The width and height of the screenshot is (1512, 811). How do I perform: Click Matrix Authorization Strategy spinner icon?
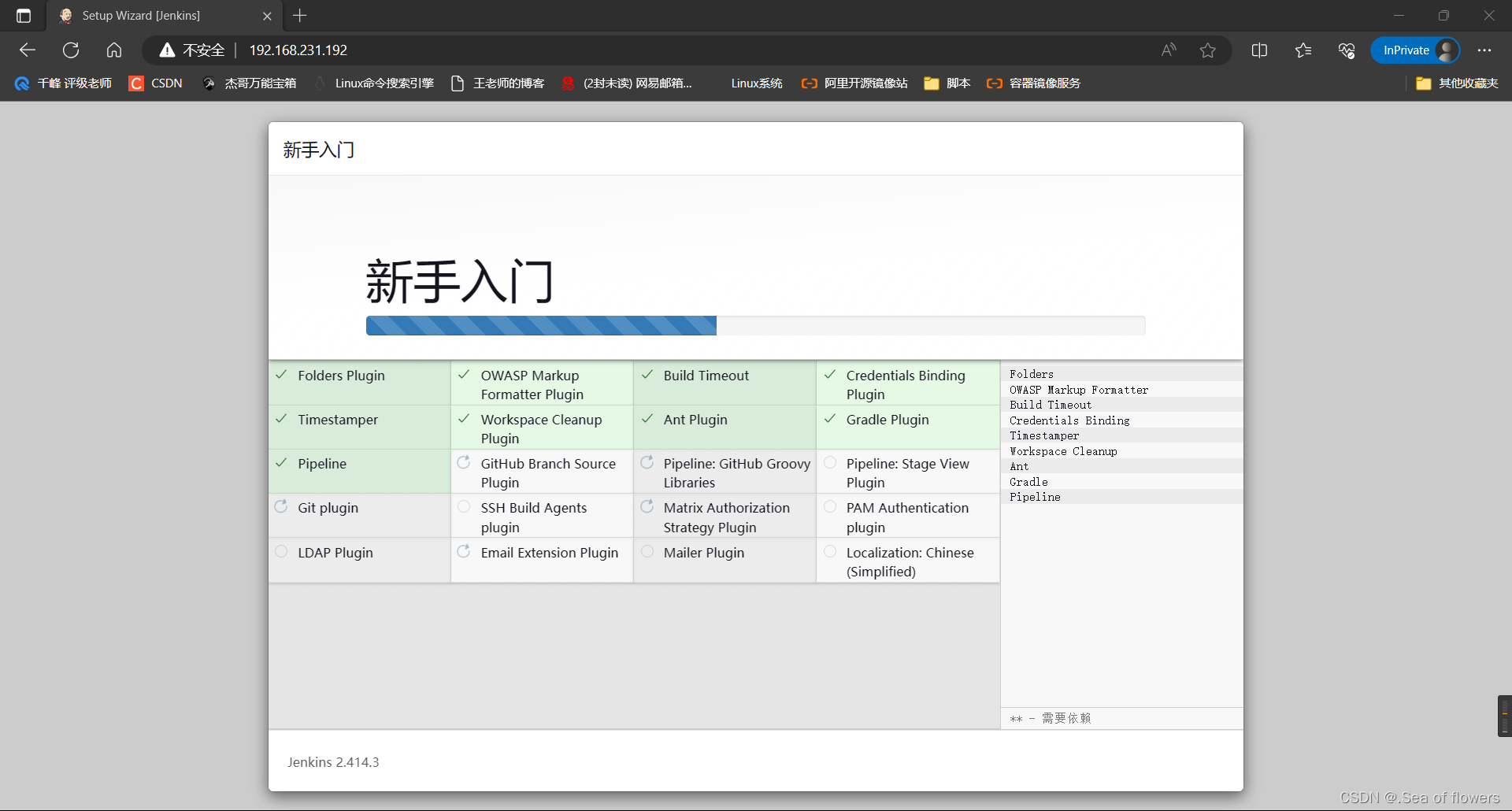click(x=647, y=506)
